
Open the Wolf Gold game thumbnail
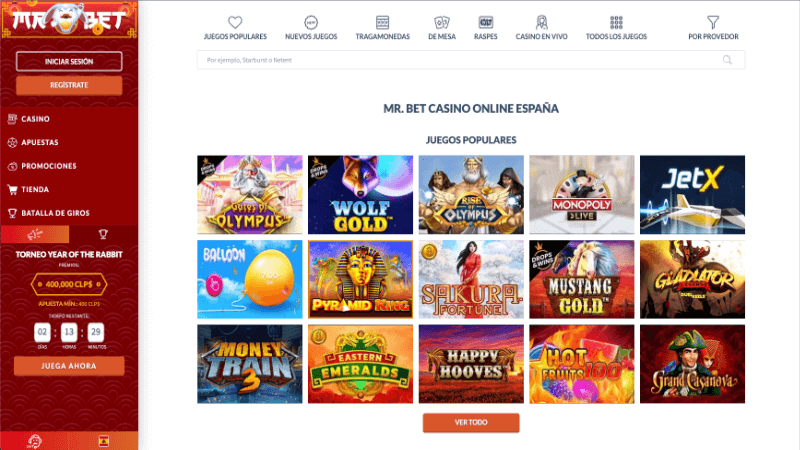click(360, 194)
